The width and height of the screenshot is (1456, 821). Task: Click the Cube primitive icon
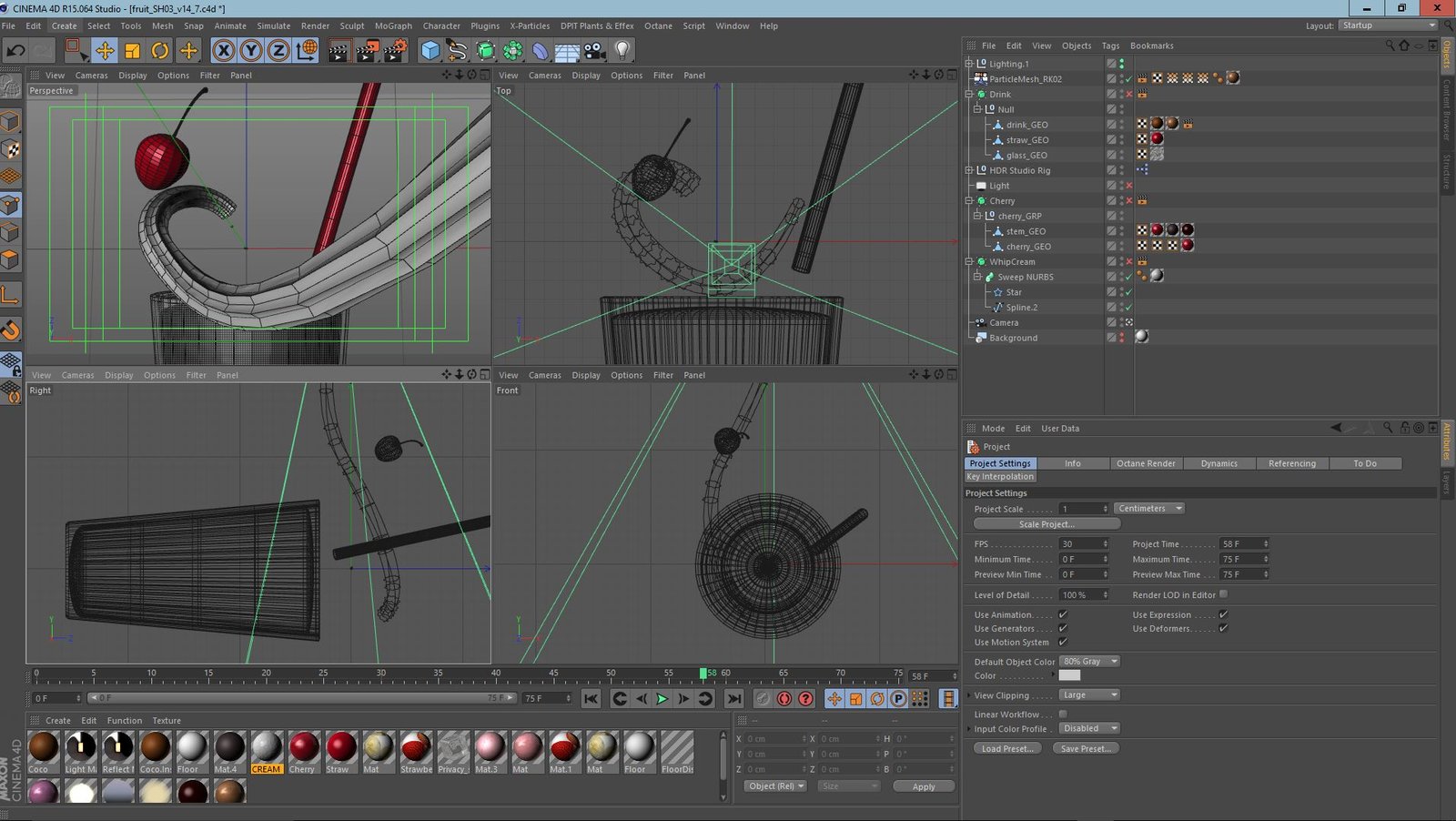pos(430,50)
